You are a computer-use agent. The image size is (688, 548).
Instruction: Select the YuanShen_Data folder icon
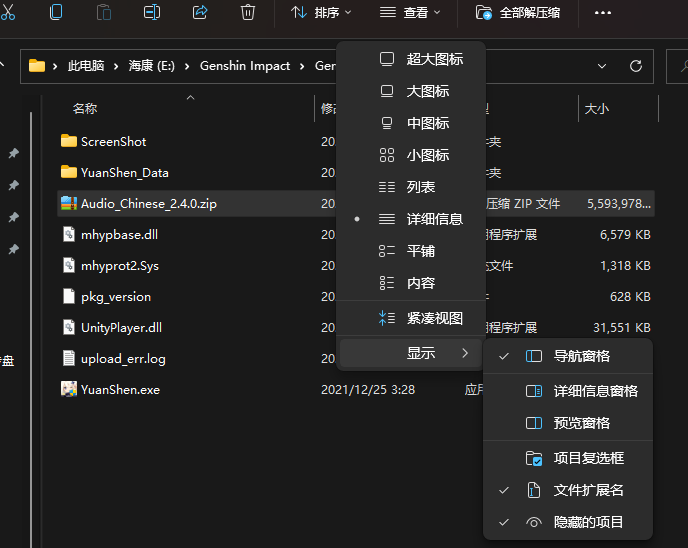coord(68,172)
